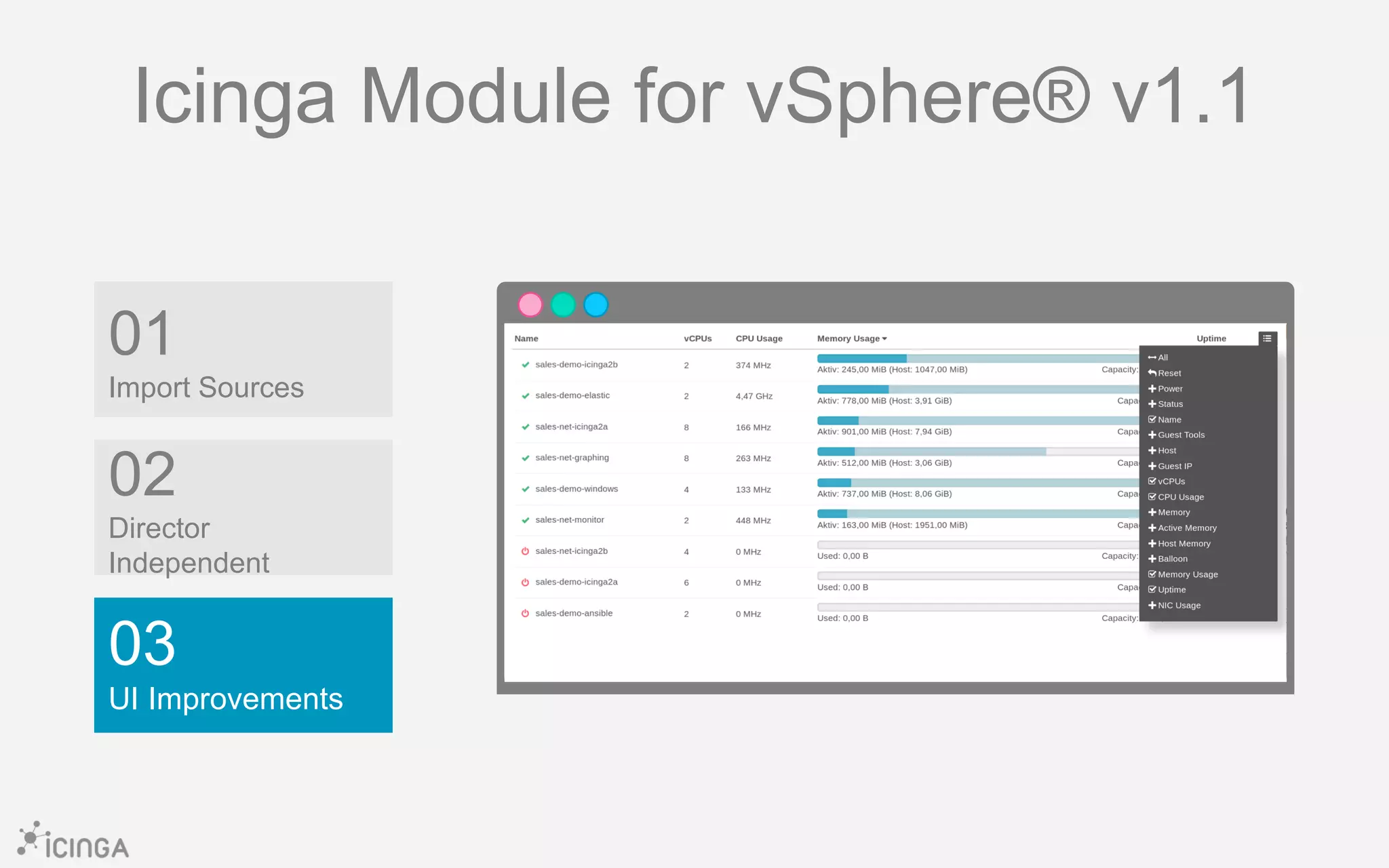1389x868 pixels.
Task: Sort by Uptime column header
Action: pyautogui.click(x=1211, y=338)
